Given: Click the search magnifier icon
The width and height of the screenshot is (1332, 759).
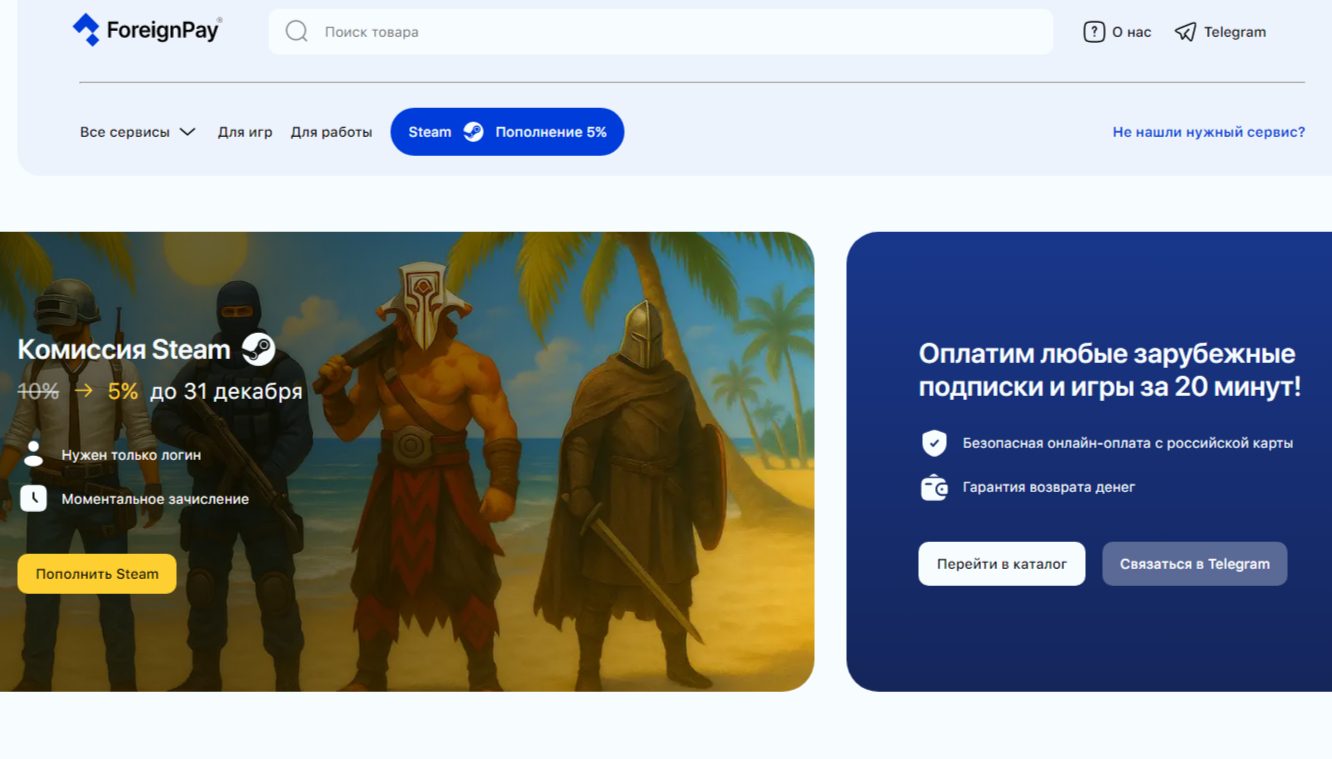Looking at the screenshot, I should [297, 32].
